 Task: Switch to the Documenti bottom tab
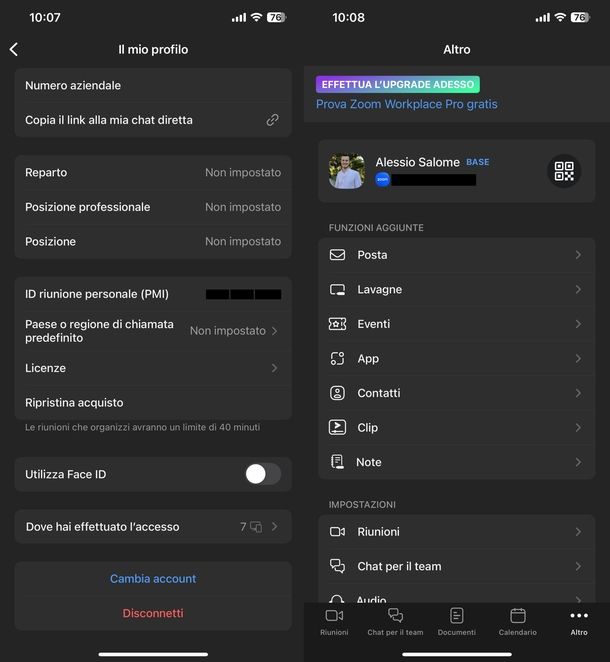456,621
